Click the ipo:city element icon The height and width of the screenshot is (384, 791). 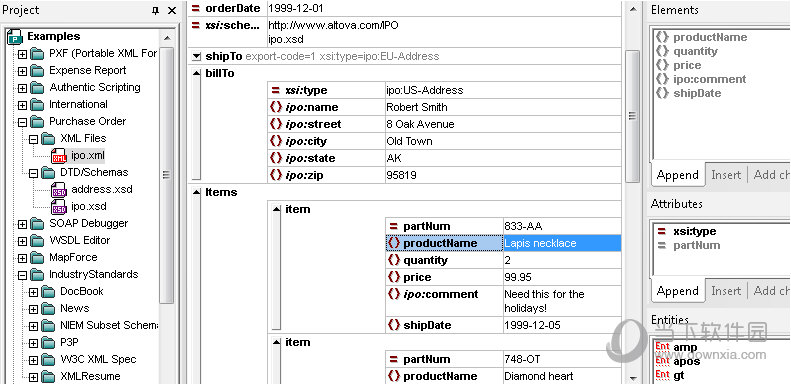point(275,141)
